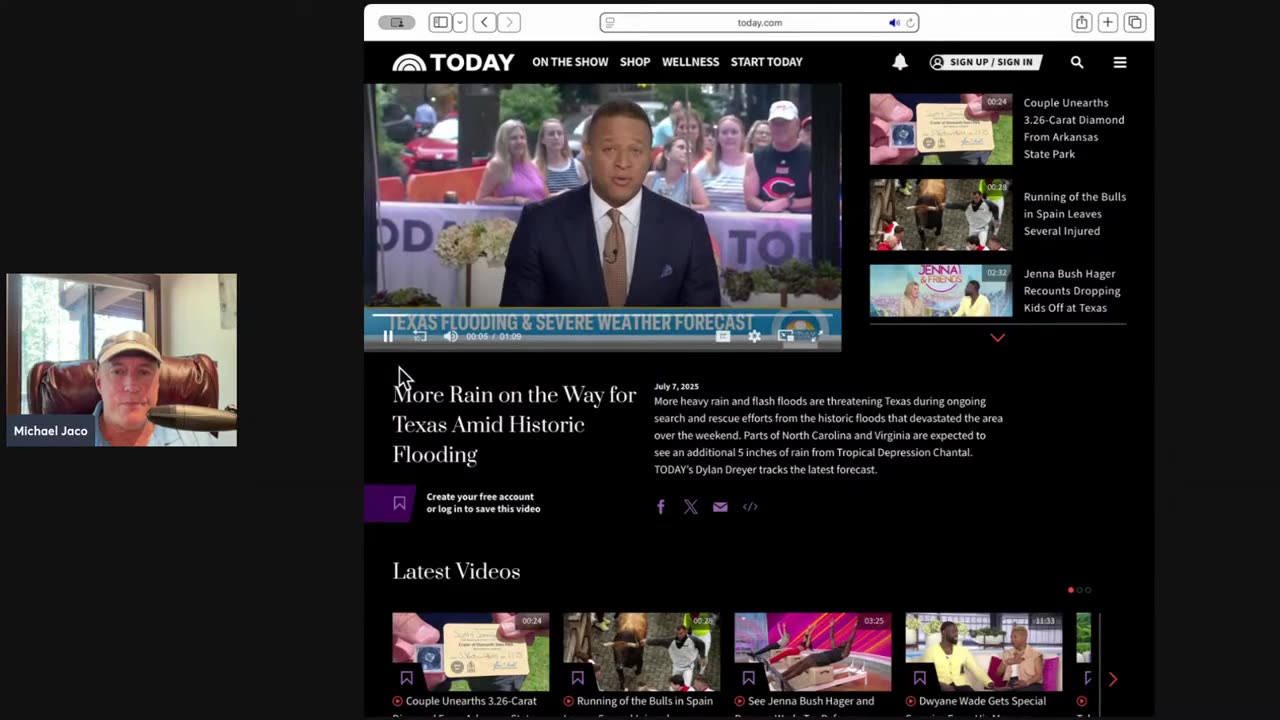The width and height of the screenshot is (1280, 720).
Task: Click the July 7, 2025 date text
Action: pyautogui.click(x=676, y=386)
